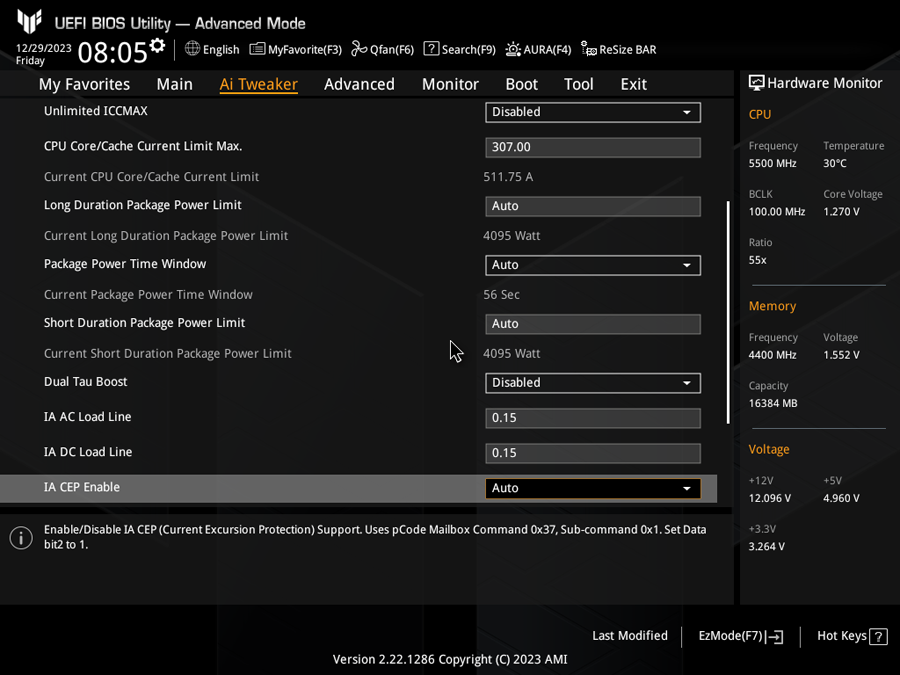Switch to the My Favorites tab
900x675 pixels.
(x=84, y=84)
